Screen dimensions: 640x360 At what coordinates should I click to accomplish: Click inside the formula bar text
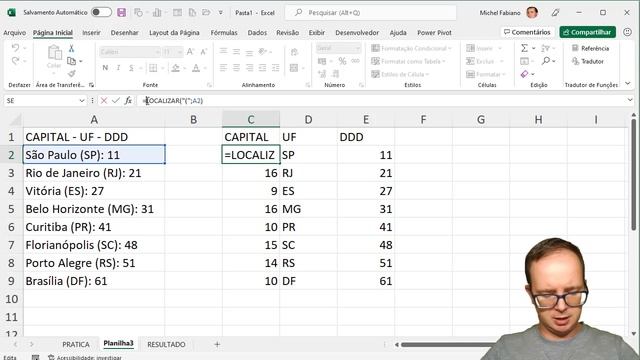174,100
